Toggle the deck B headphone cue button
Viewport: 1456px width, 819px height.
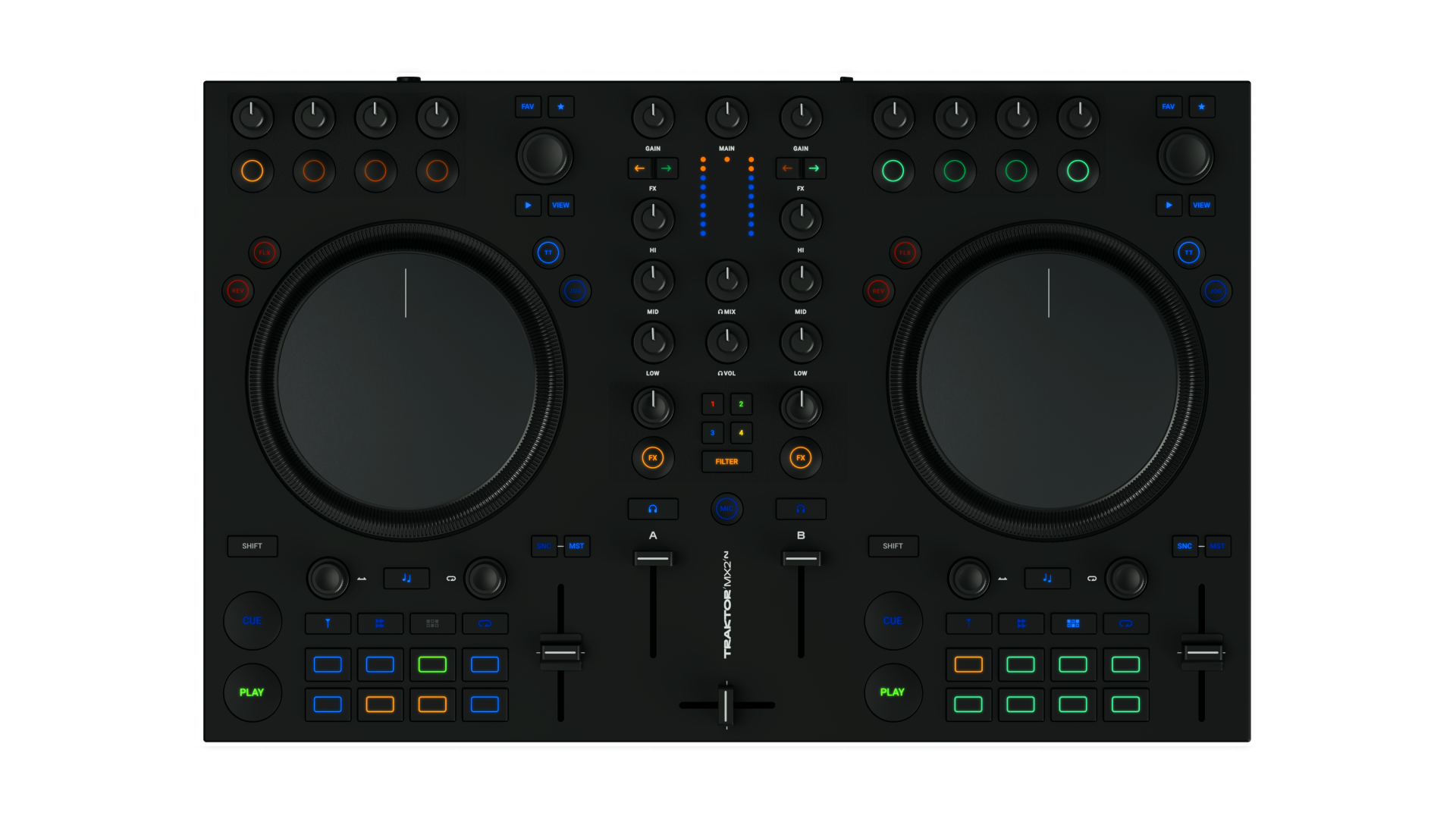(801, 509)
